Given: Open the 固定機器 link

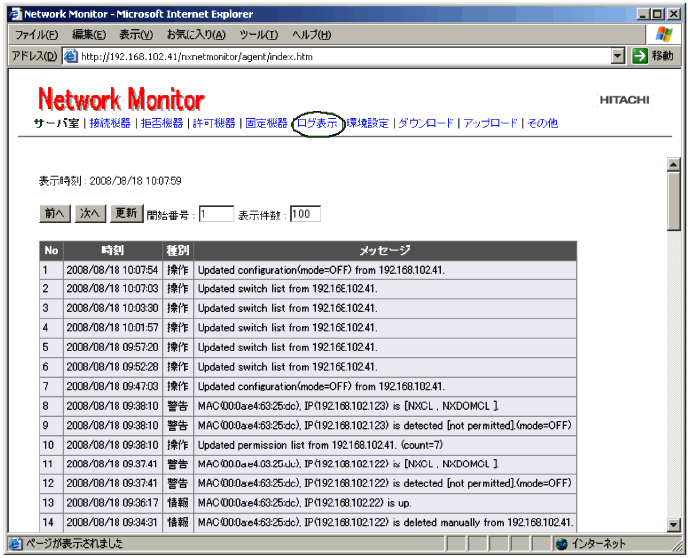Looking at the screenshot, I should click(266, 123).
